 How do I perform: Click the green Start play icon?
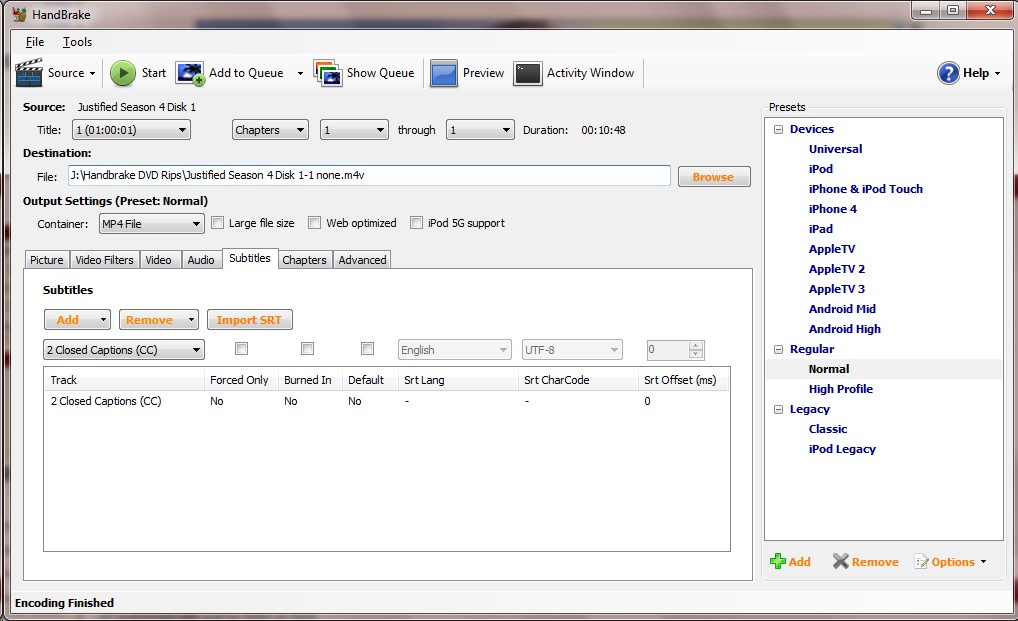pos(123,73)
